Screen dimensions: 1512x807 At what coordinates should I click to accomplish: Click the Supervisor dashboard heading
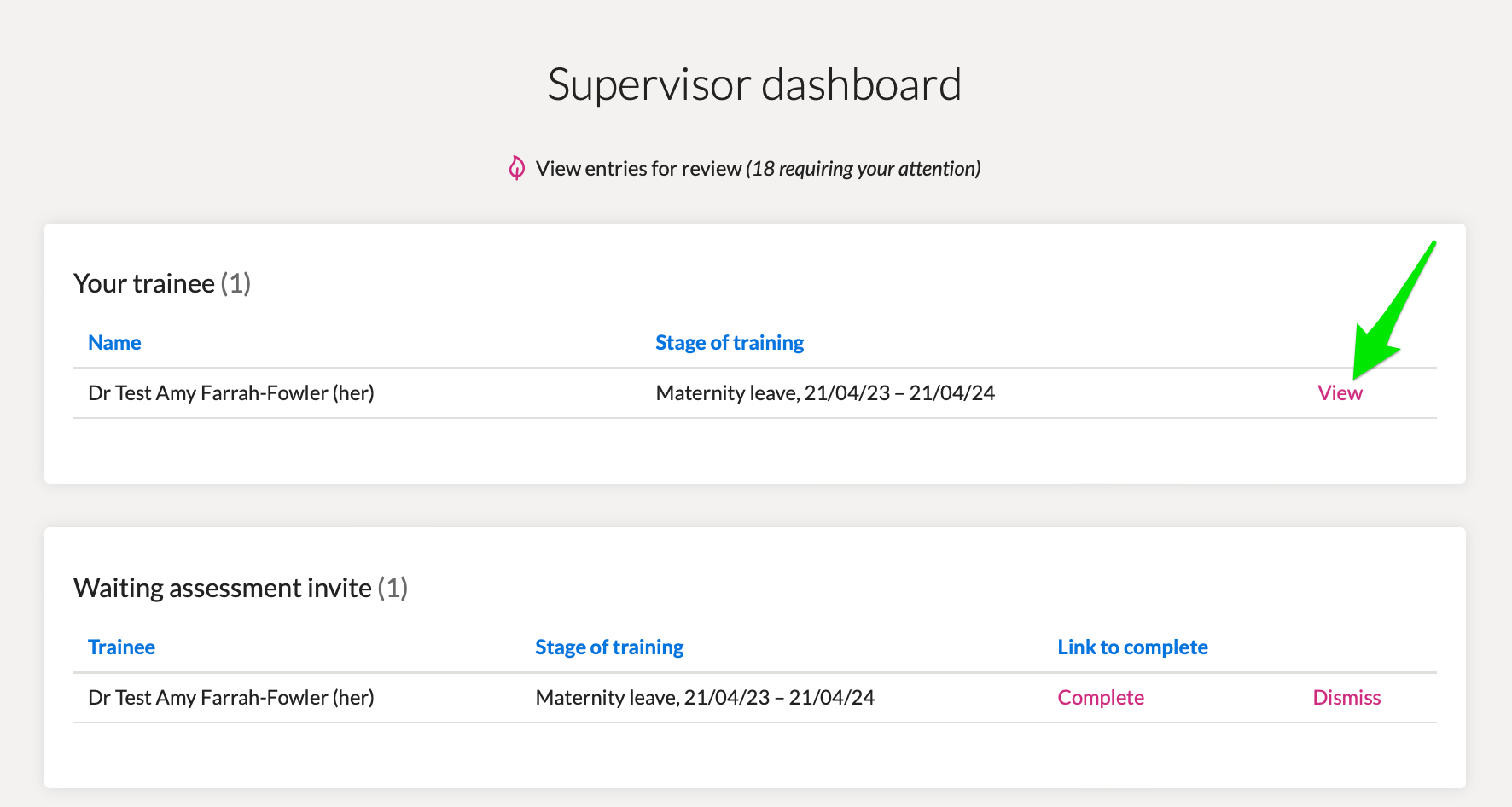tap(754, 84)
